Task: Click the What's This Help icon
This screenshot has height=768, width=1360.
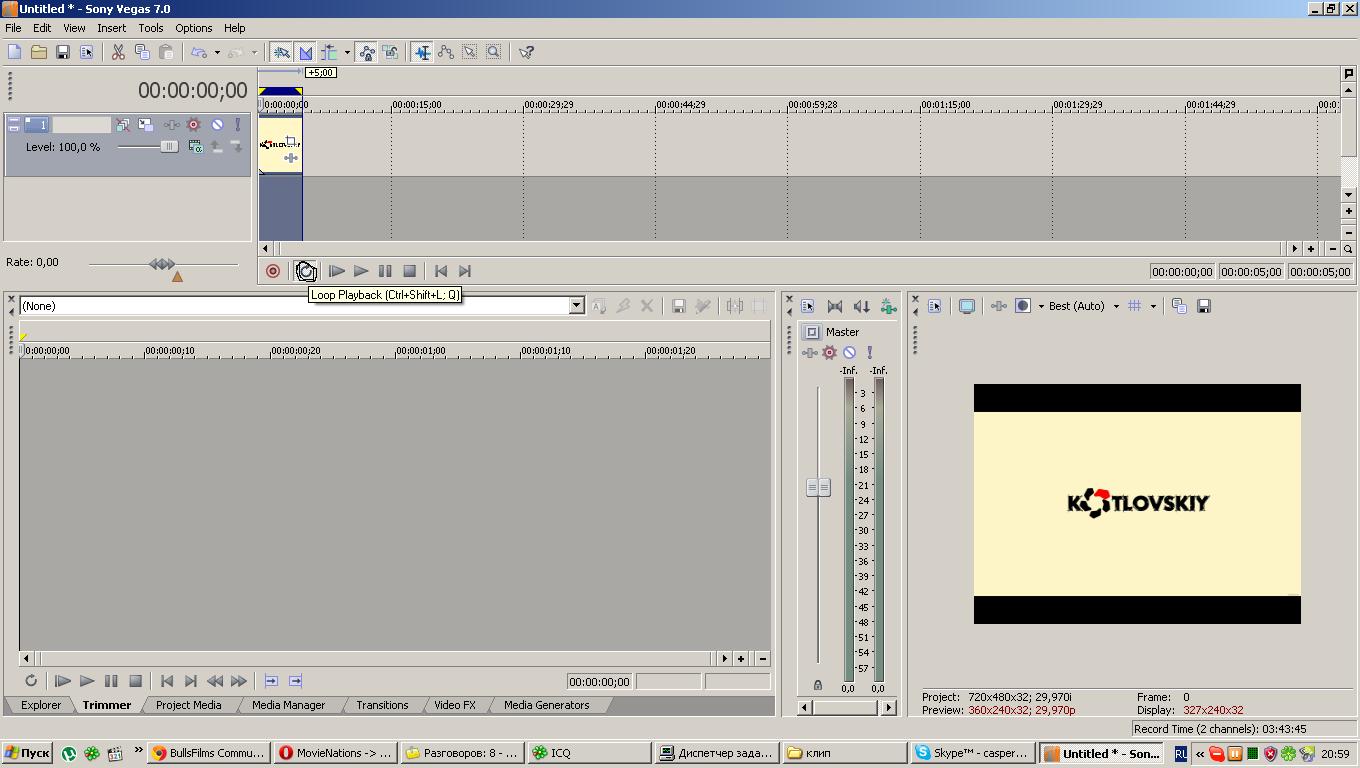Action: tap(526, 52)
